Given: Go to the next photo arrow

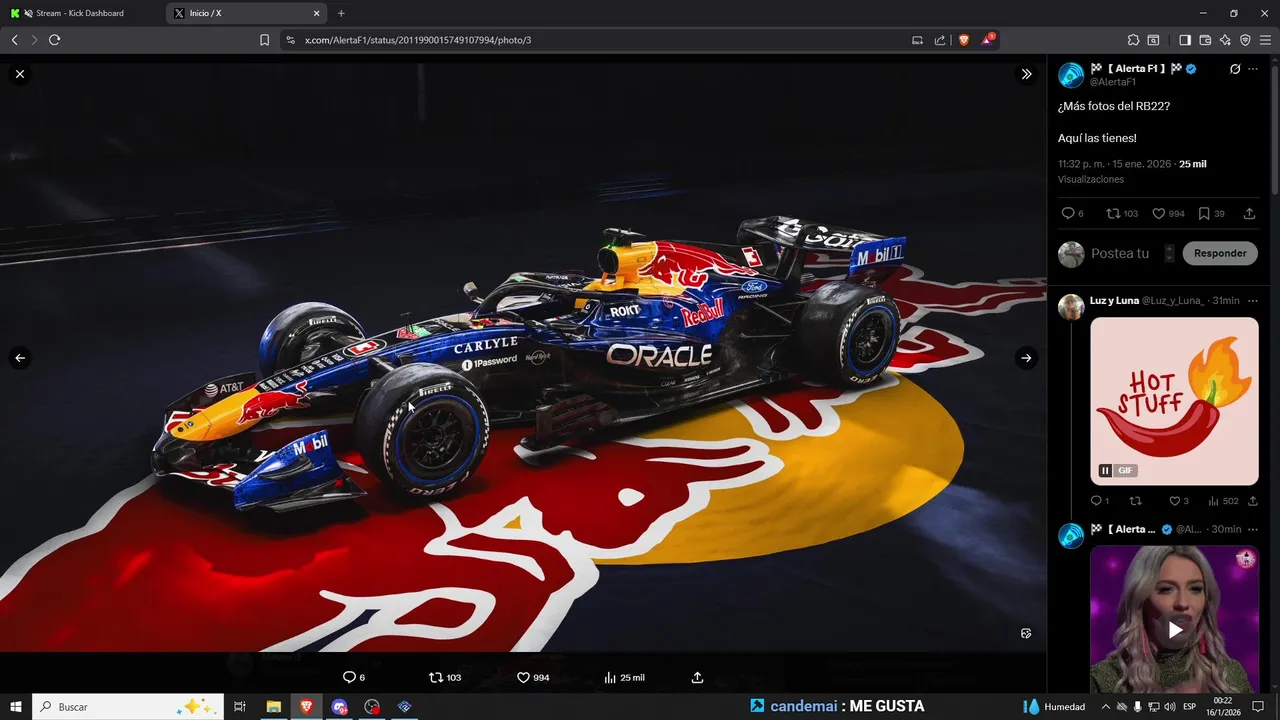Looking at the screenshot, I should click(x=1026, y=358).
